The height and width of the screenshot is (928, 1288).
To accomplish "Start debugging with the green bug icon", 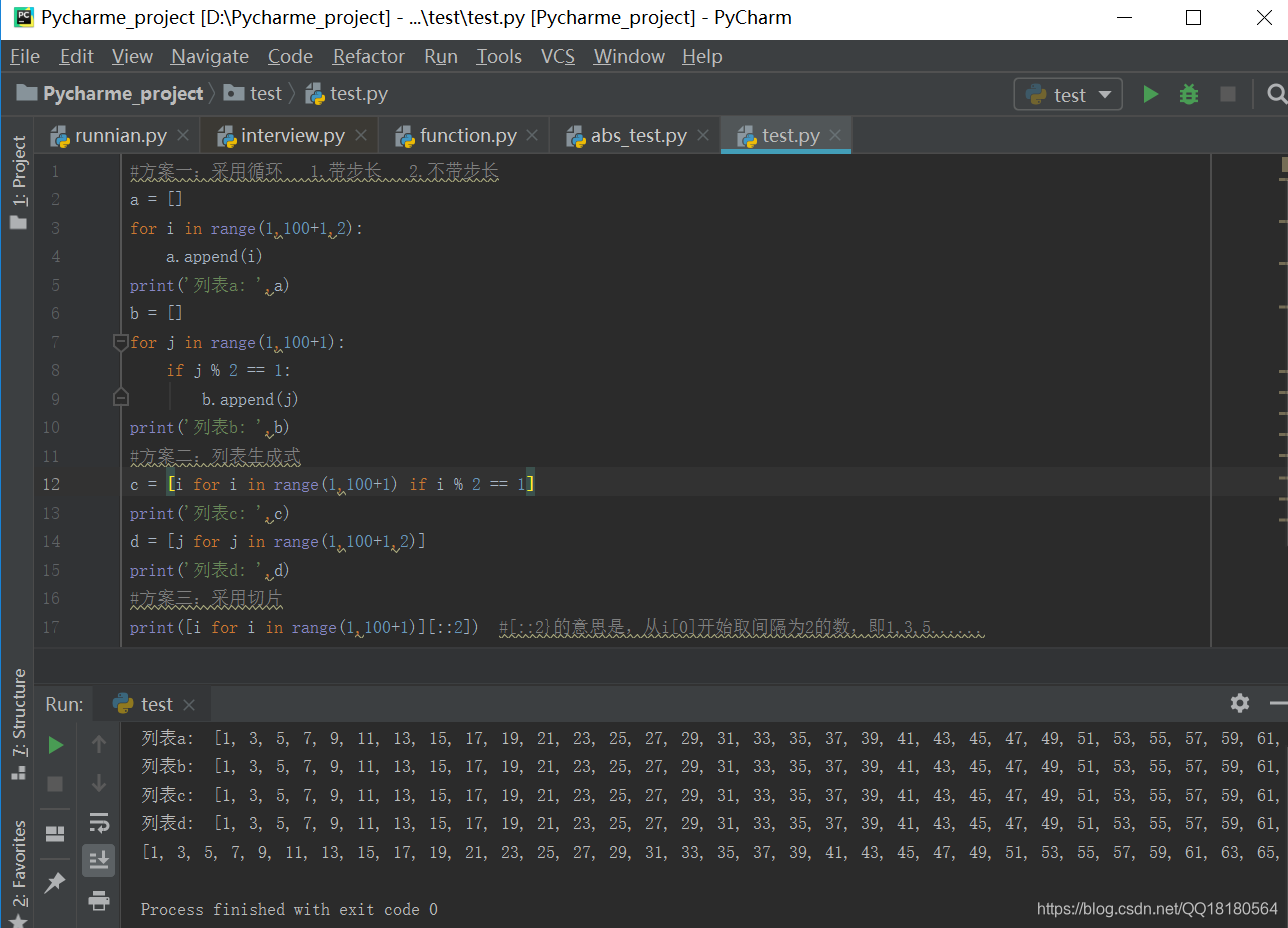I will [1188, 94].
